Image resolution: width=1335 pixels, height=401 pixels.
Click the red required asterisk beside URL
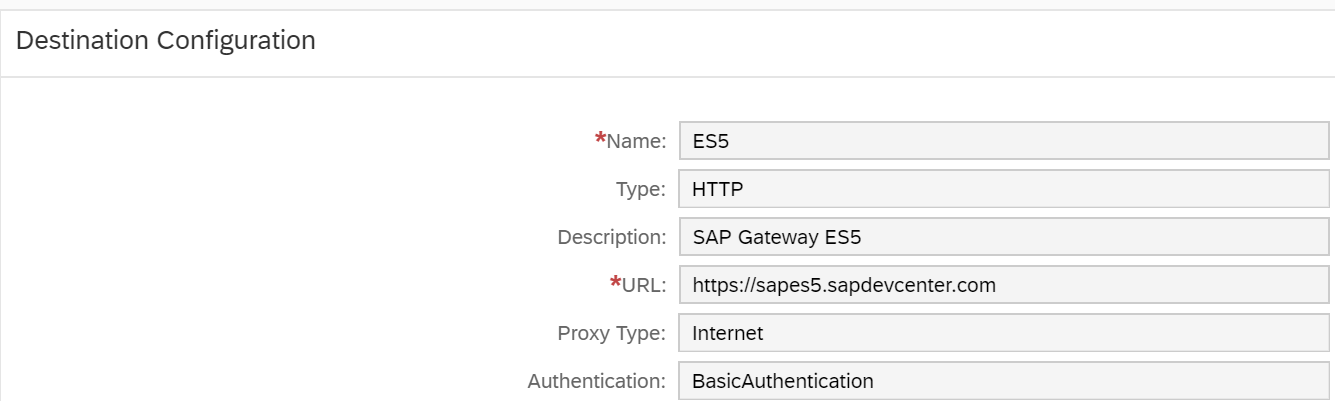[616, 283]
